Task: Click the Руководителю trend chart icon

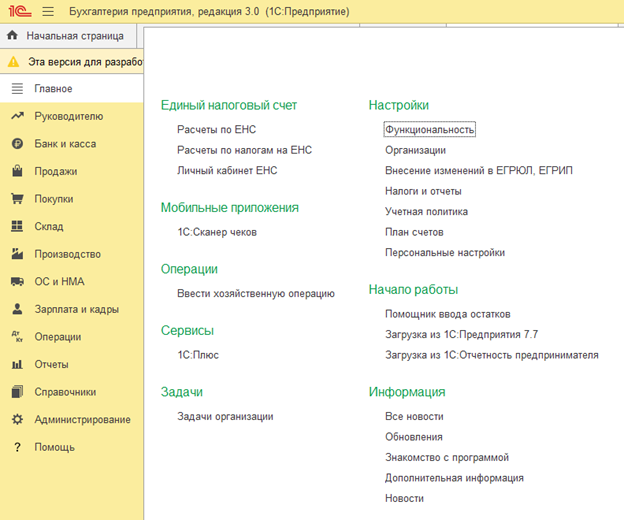Action: click(x=17, y=116)
